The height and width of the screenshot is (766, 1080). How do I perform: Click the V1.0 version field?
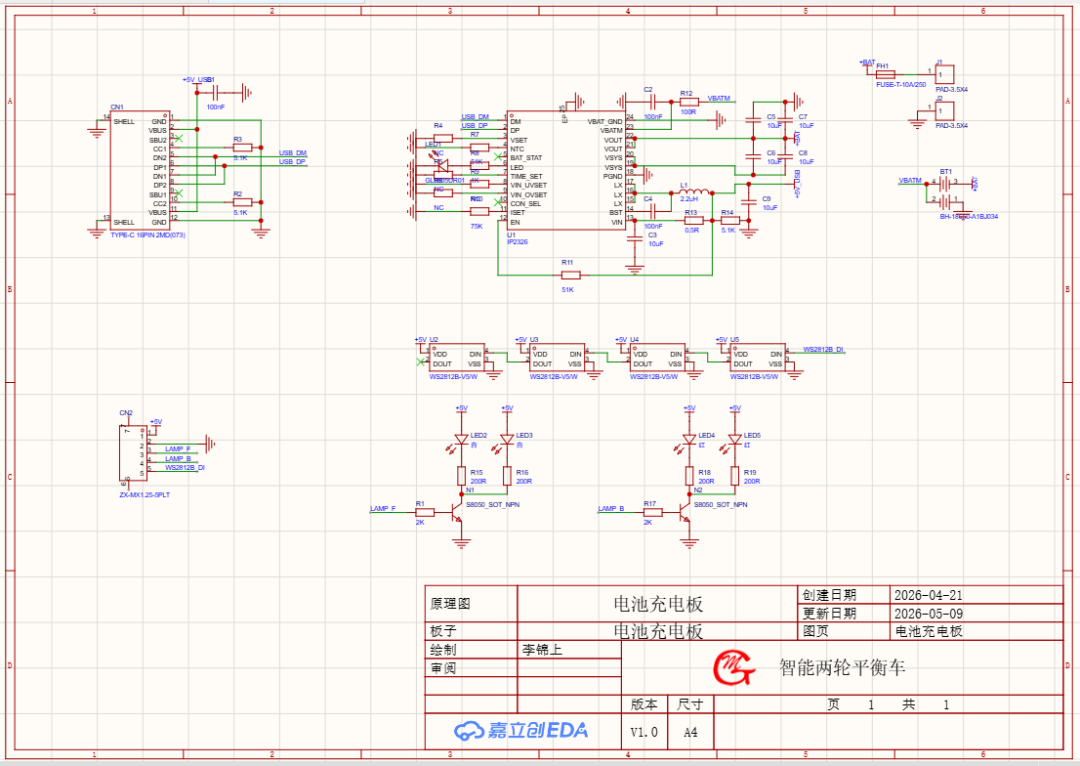pyautogui.click(x=644, y=732)
